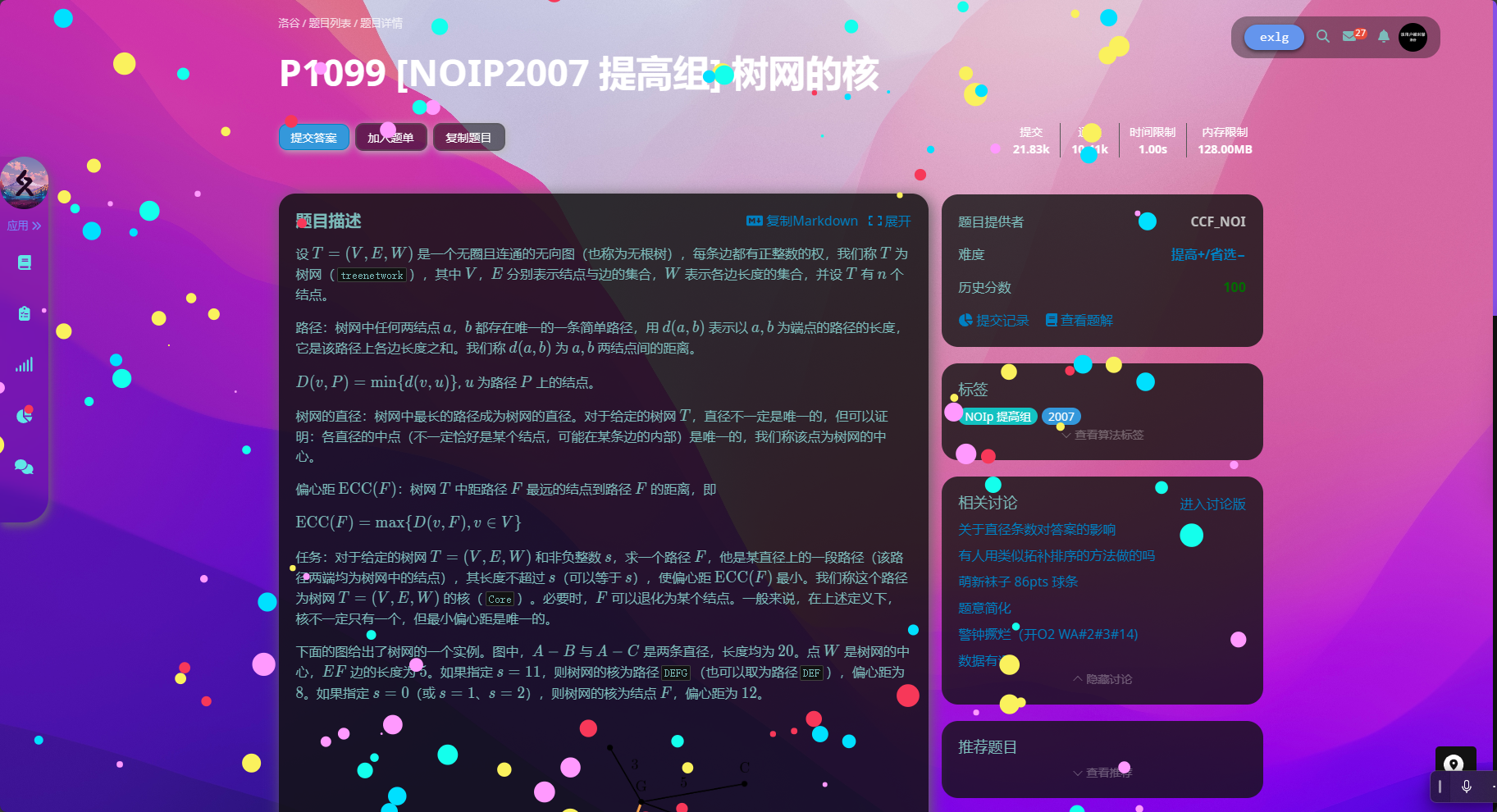Click history score value 100
This screenshot has width=1497, height=812.
(1235, 287)
